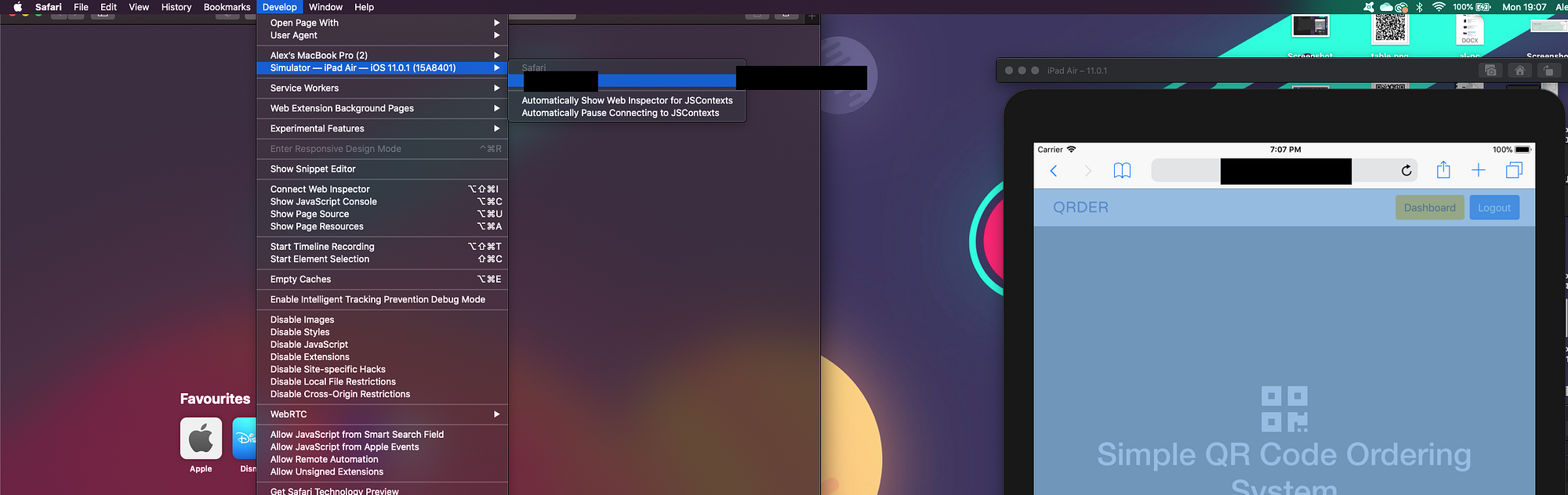The image size is (1568, 495).
Task: Enable Intelligent Tracking Prevention Debug Mode
Action: 382,300
